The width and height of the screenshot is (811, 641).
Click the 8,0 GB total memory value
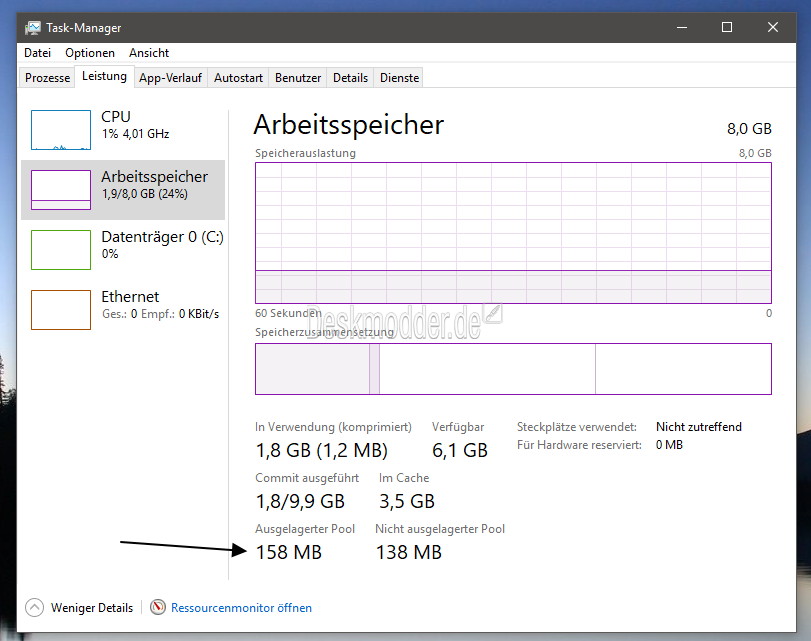click(x=749, y=129)
